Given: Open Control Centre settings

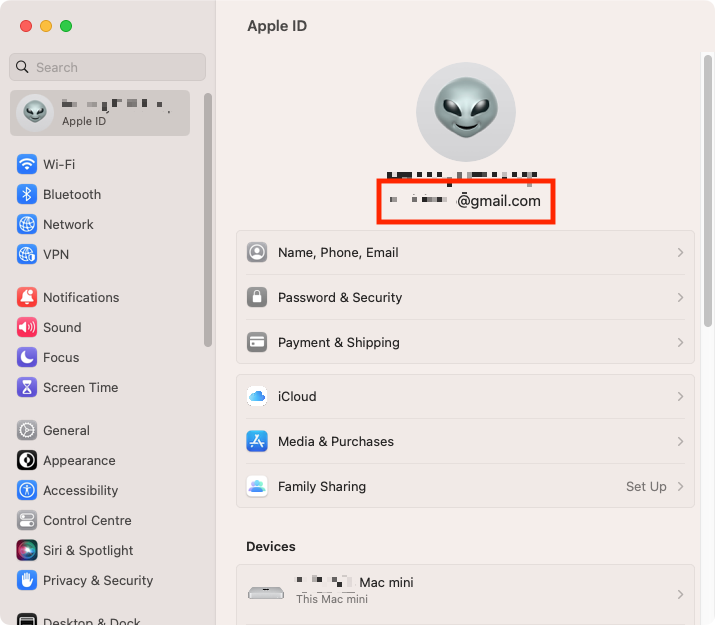Looking at the screenshot, I should tap(87, 521).
